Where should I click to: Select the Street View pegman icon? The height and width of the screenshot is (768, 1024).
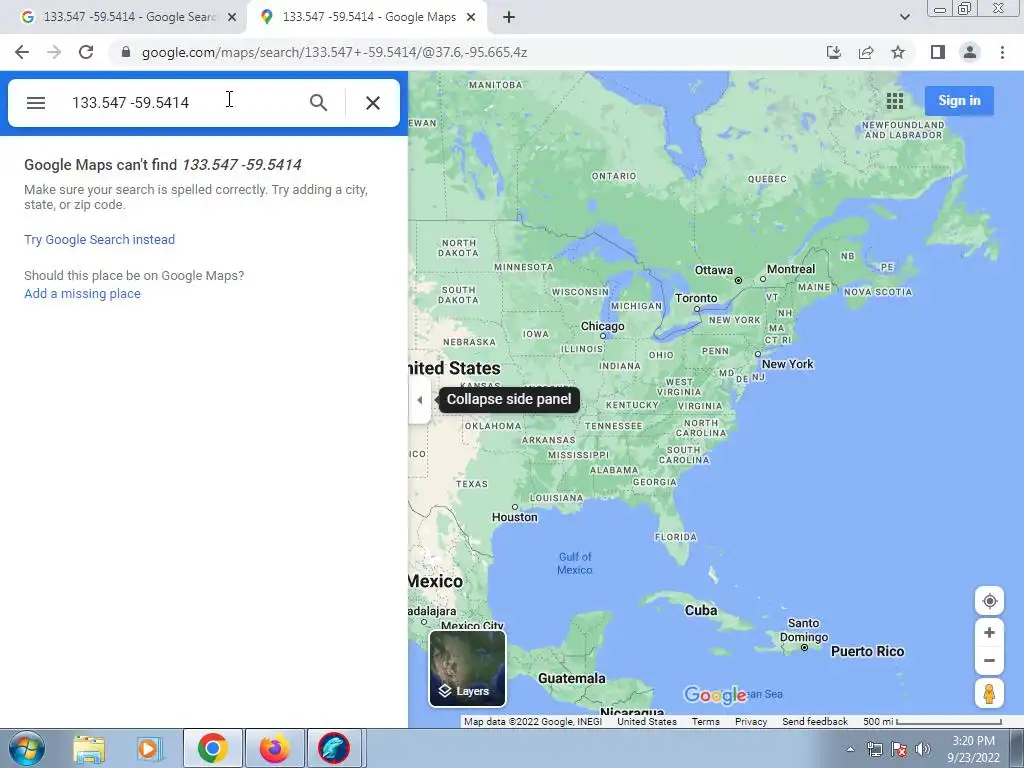pyautogui.click(x=989, y=693)
